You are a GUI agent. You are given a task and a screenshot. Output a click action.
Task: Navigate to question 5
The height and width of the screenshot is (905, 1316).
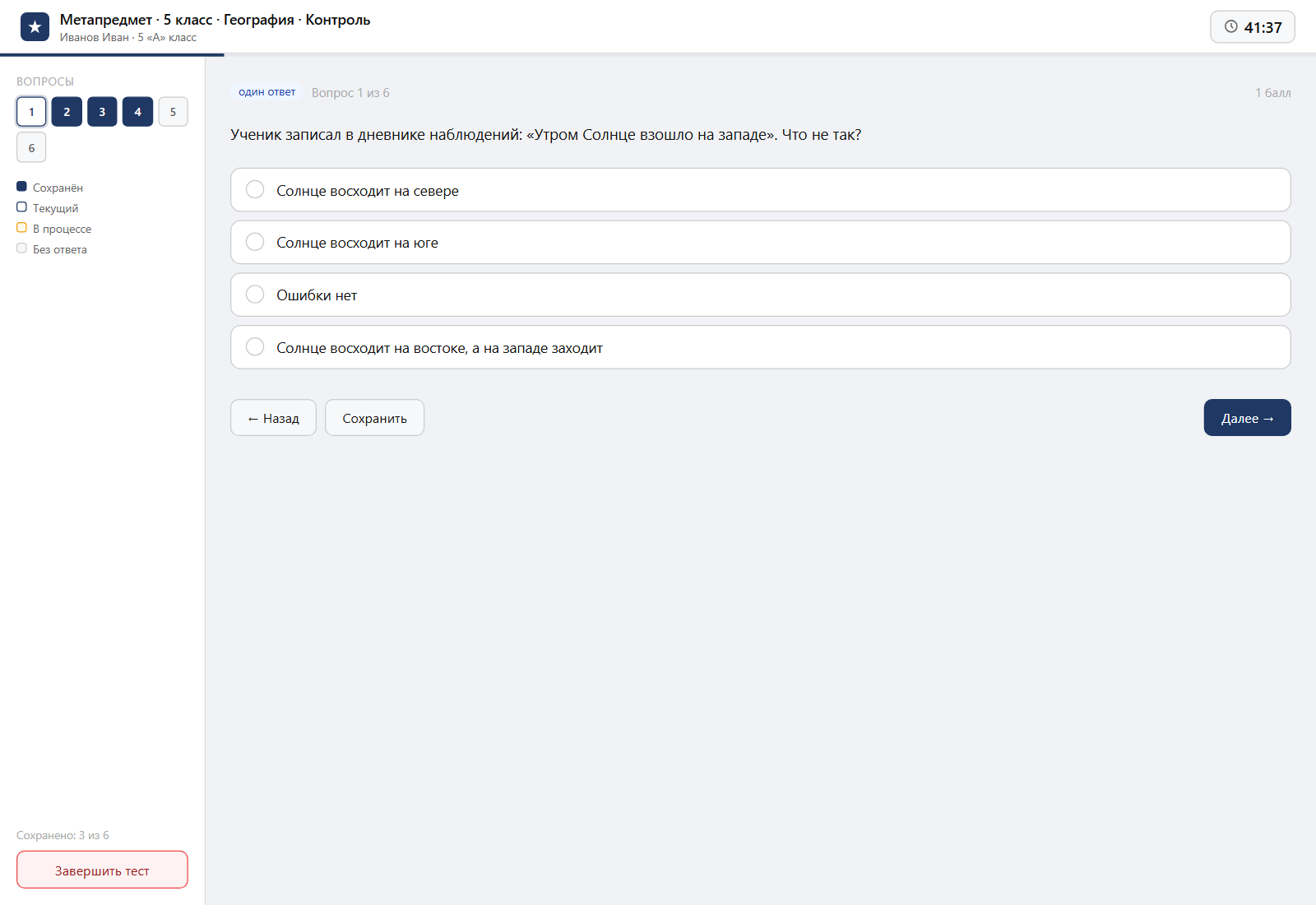tap(173, 112)
